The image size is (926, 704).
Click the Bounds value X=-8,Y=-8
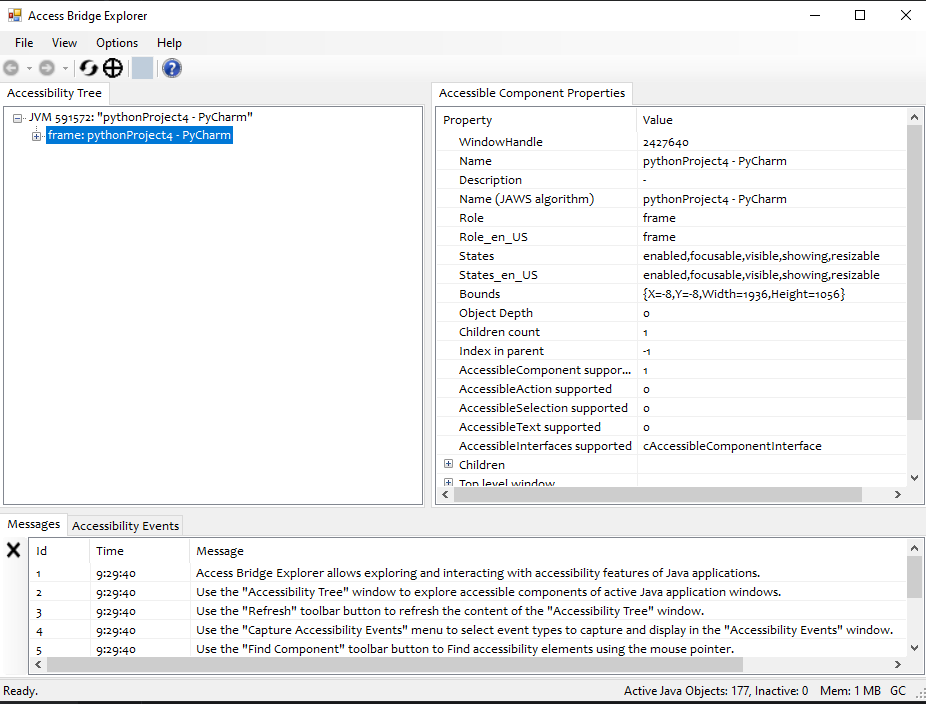744,294
